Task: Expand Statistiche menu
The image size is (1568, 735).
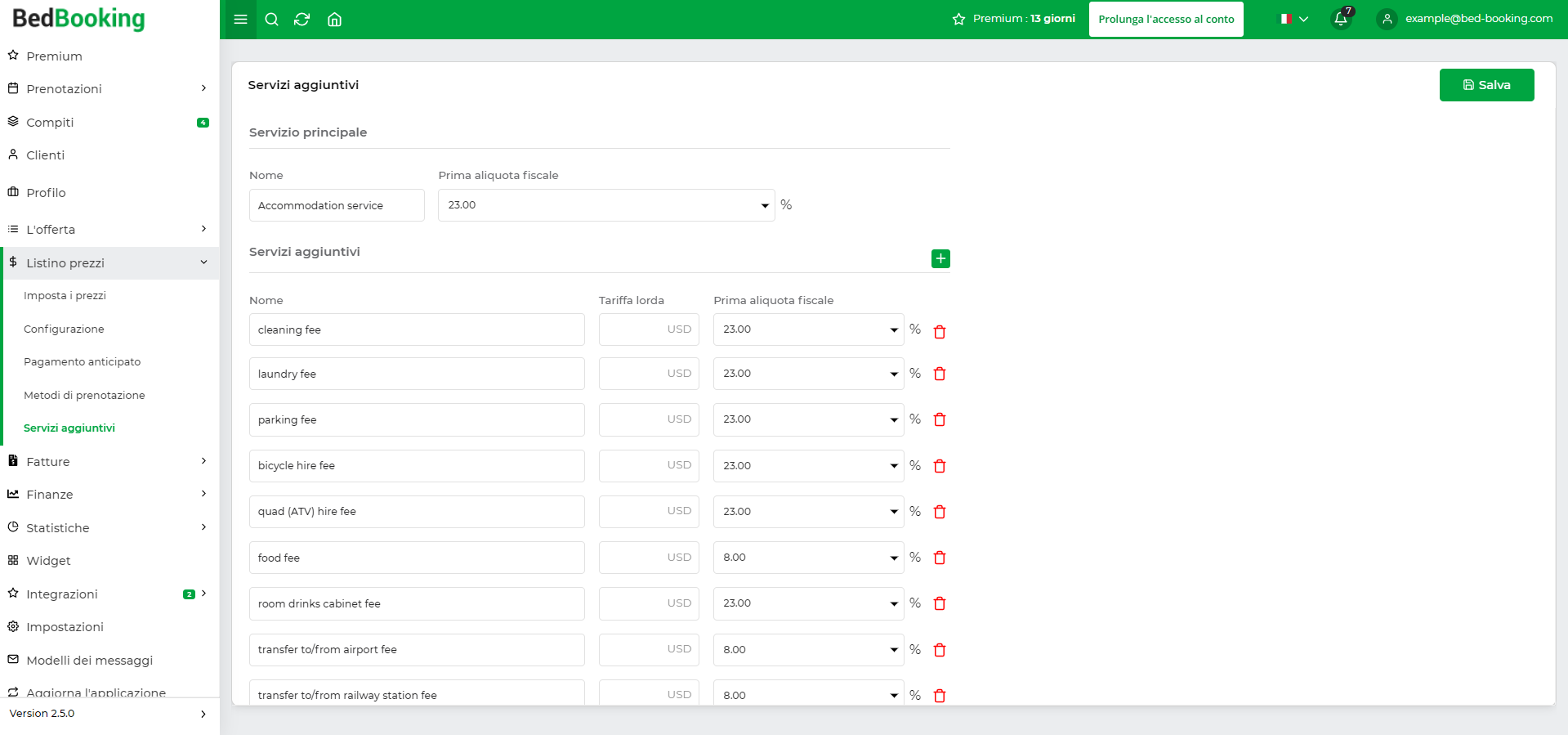Action: 109,527
